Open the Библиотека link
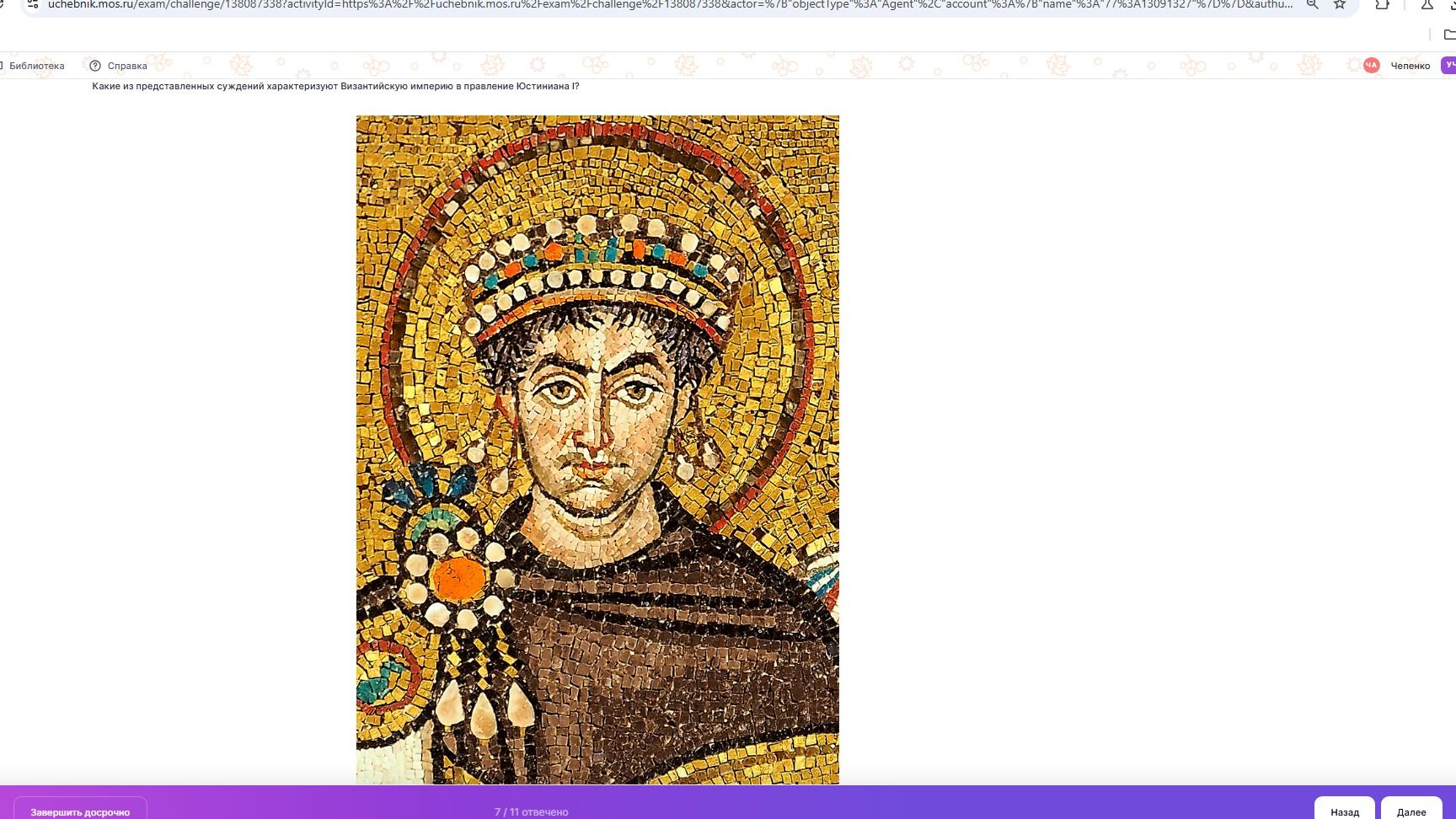This screenshot has width=1456, height=819. pos(36,66)
